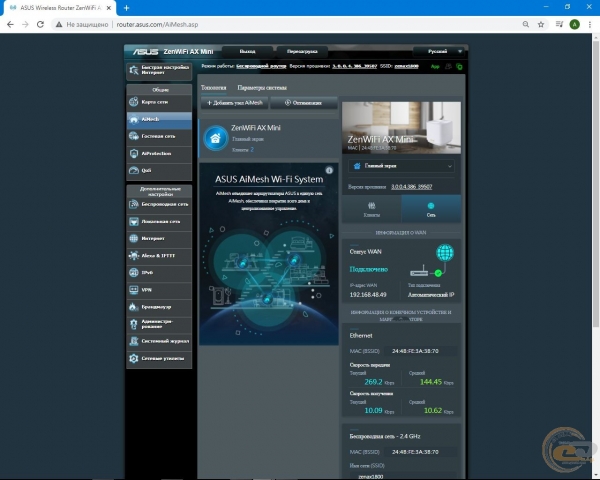
Task: Open the LAN settings
Action: [x=159, y=222]
